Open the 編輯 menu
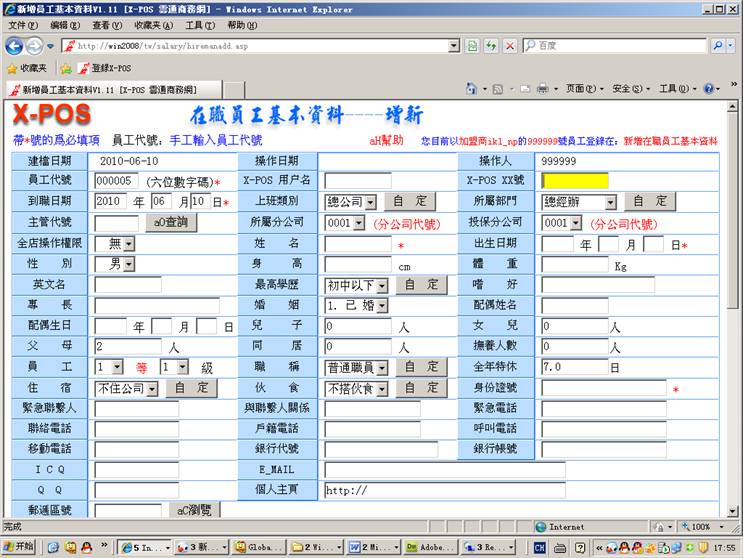 coord(65,25)
